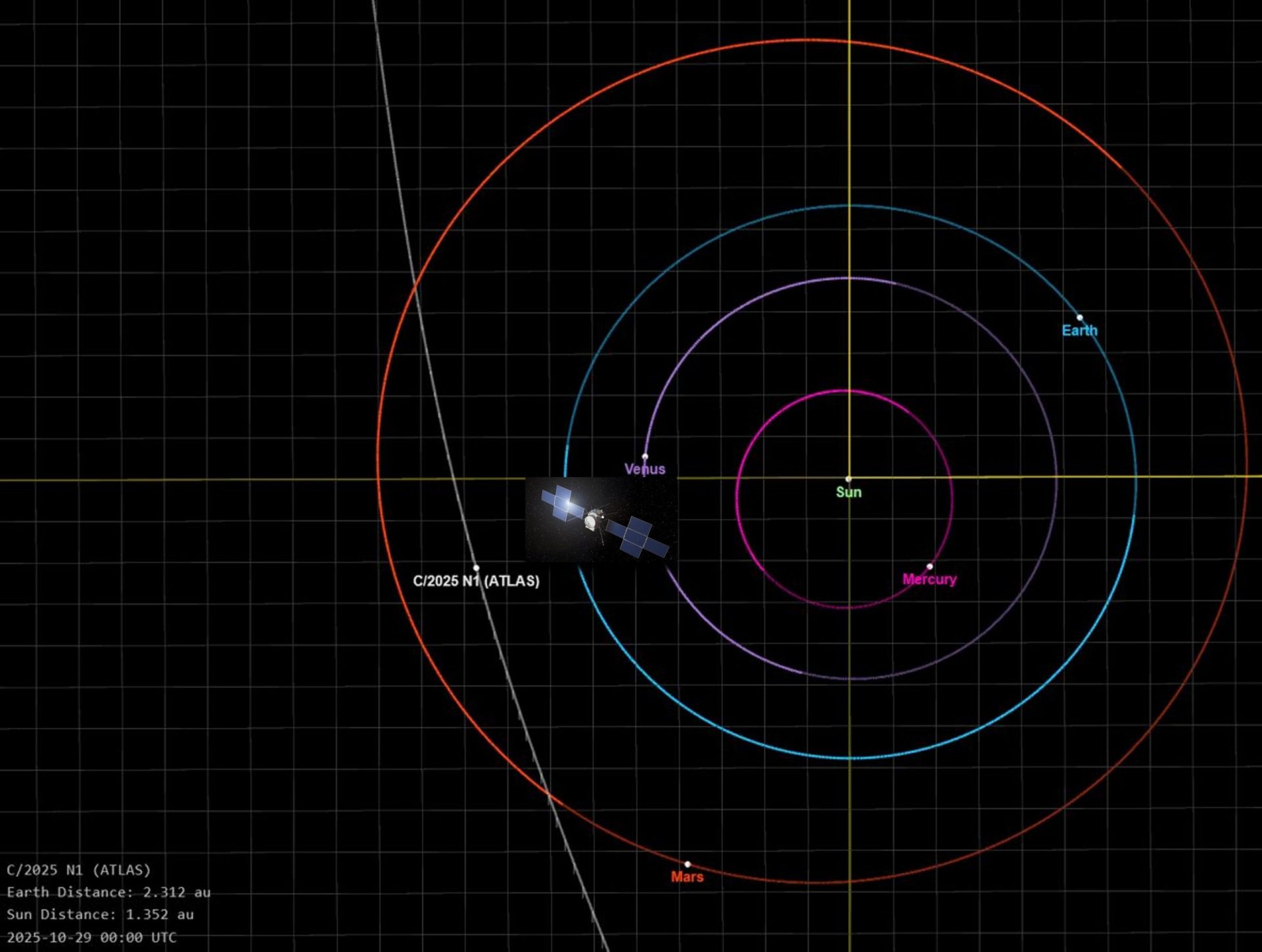Screen dimensions: 1262x952
Task: Click the Sun Distance 1.352 au readout
Action: click(x=100, y=915)
